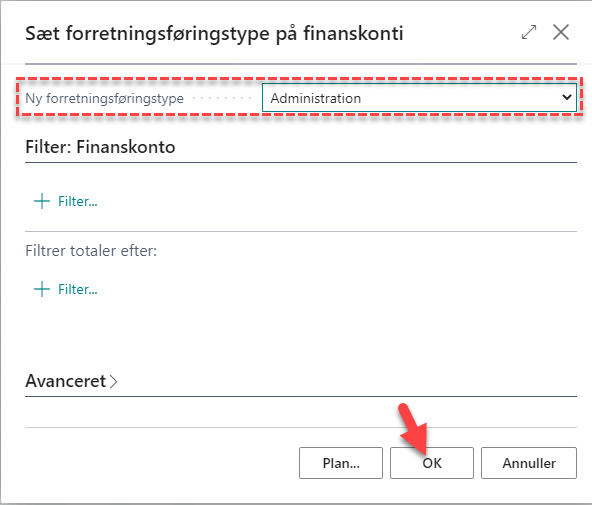
Task: Cancel using the Annuller button
Action: click(529, 463)
